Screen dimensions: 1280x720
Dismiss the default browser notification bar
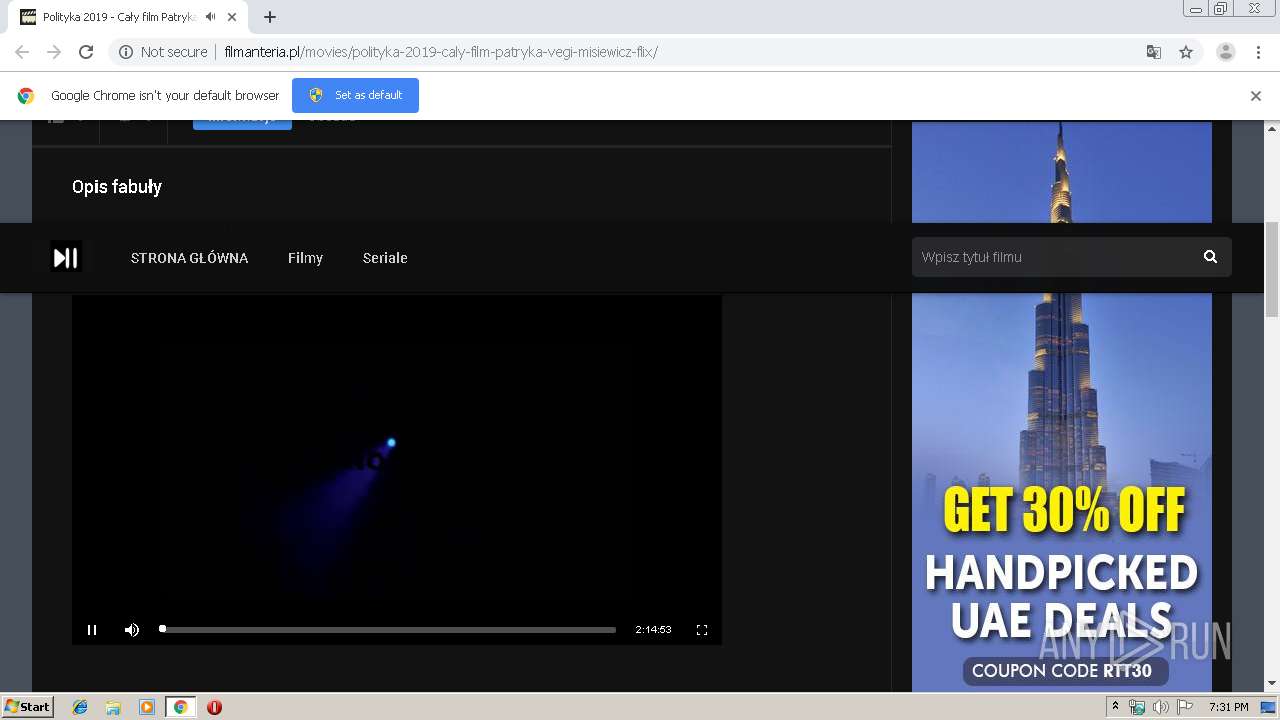(x=1256, y=96)
